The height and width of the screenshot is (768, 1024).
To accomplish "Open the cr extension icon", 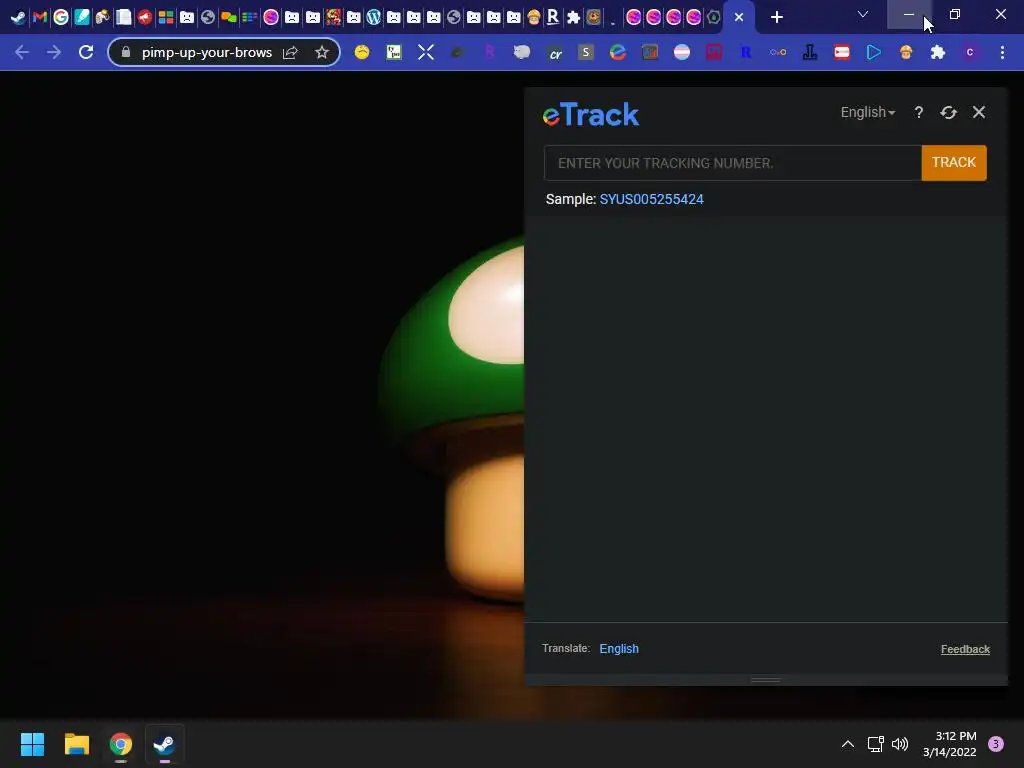I will tap(554, 52).
